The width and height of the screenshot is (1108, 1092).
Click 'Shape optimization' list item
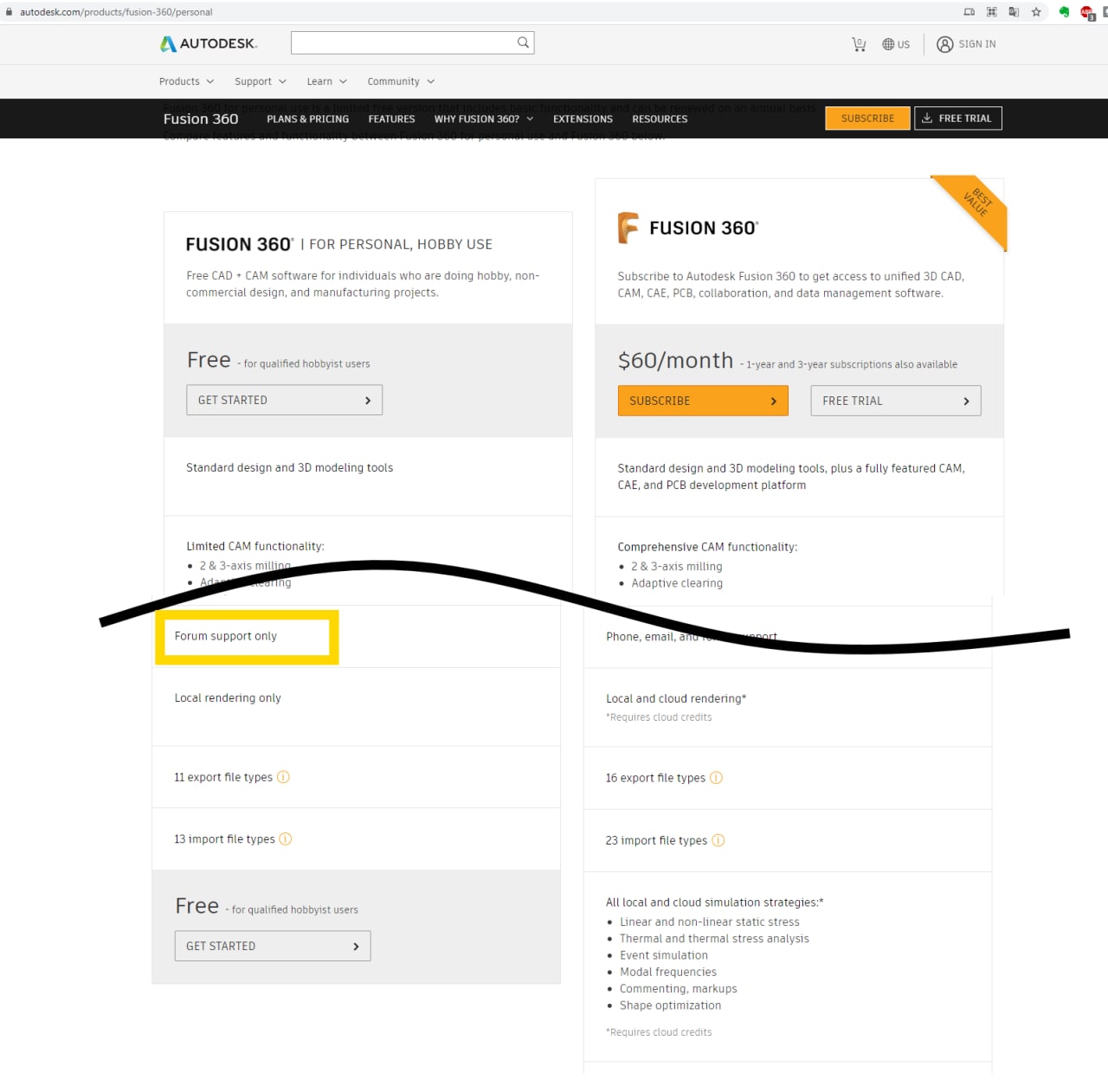670,1005
